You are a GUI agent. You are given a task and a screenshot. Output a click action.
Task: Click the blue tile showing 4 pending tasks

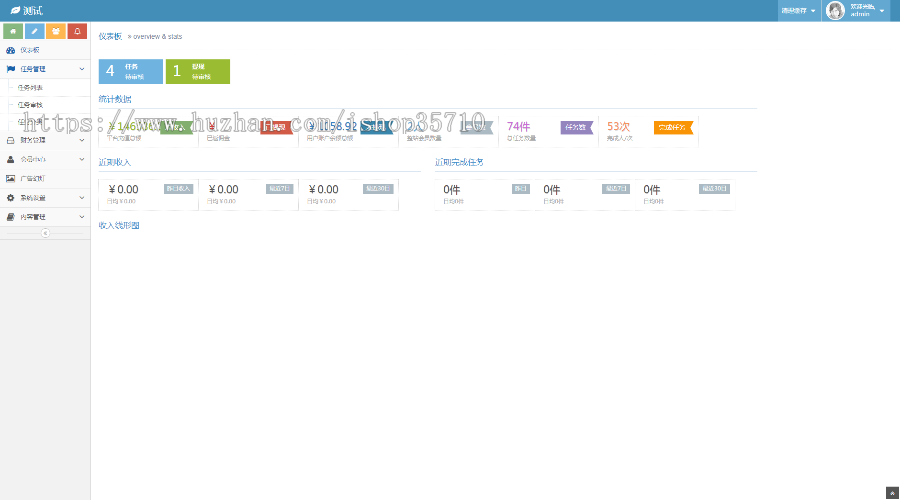tap(131, 71)
